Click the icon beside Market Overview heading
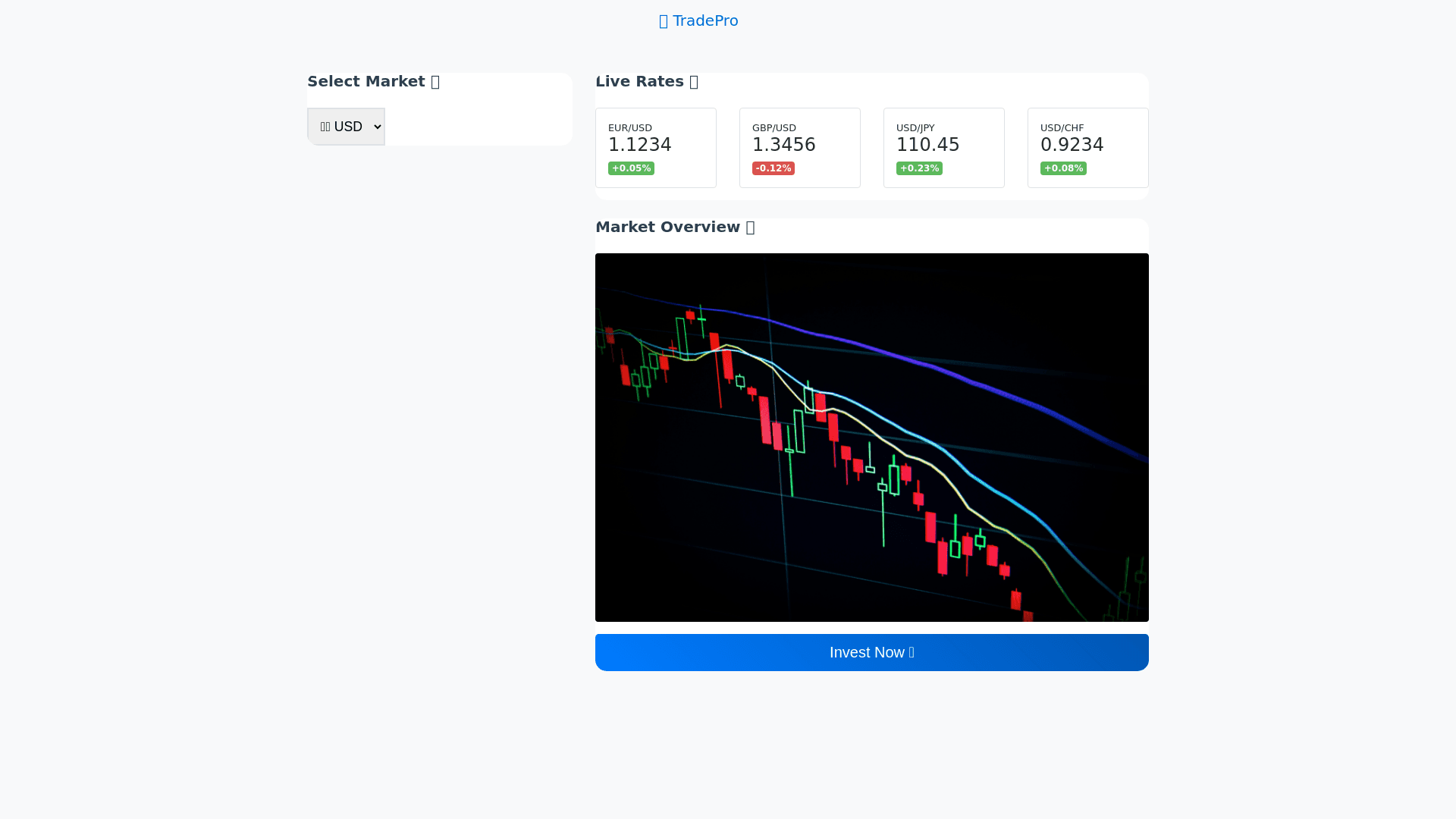Viewport: 1456px width, 819px height. [x=750, y=227]
